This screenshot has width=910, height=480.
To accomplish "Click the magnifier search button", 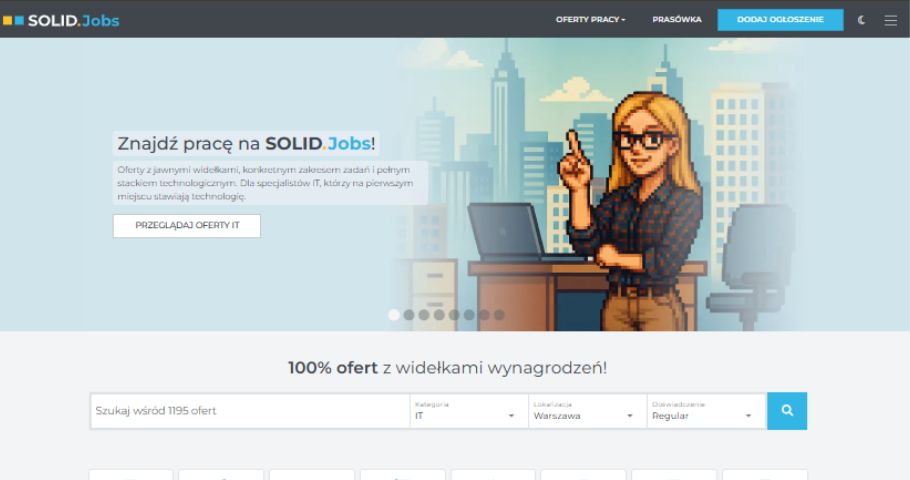I will pyautogui.click(x=787, y=411).
